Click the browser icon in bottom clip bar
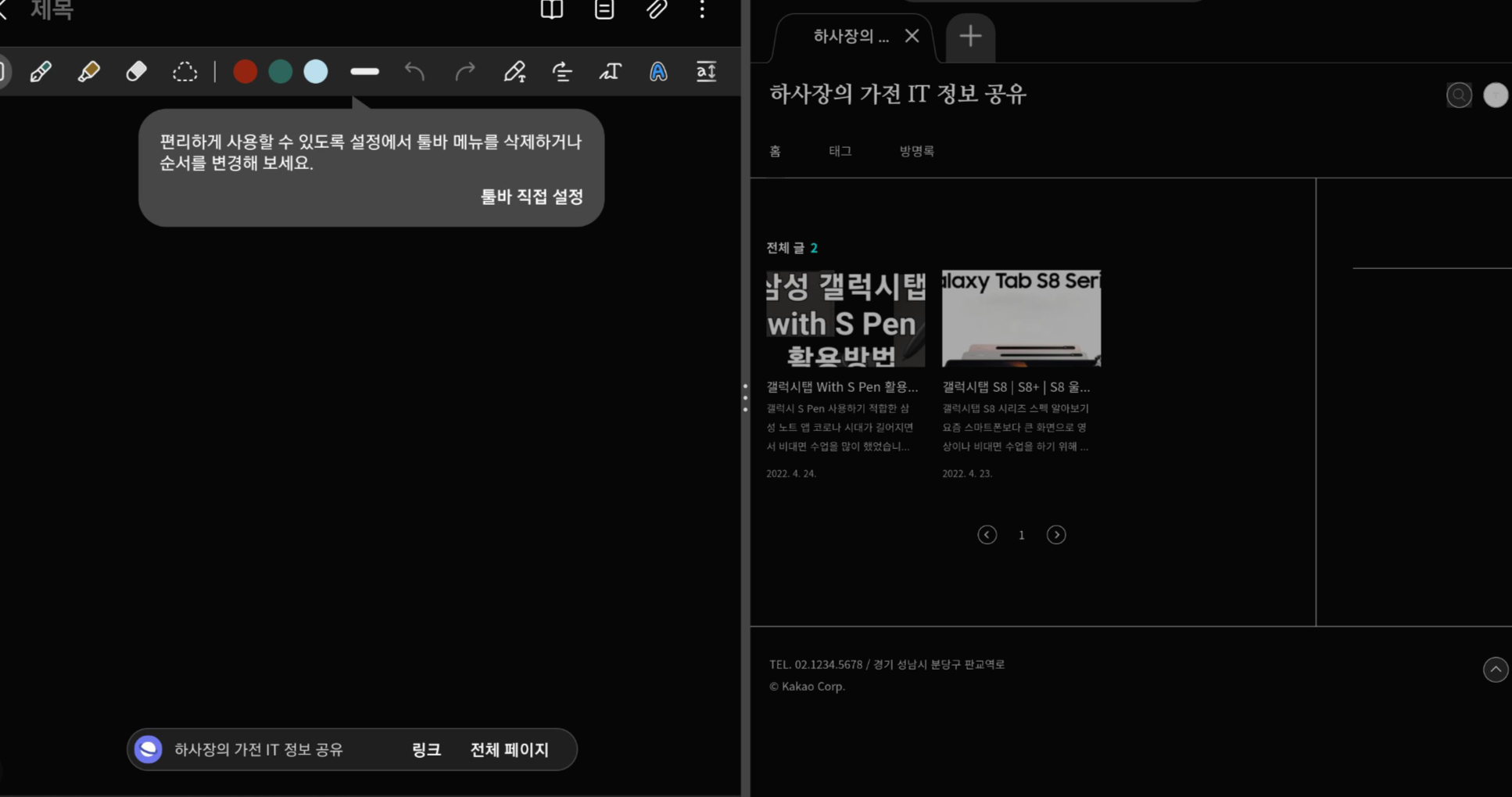The height and width of the screenshot is (797, 1512). tap(148, 749)
